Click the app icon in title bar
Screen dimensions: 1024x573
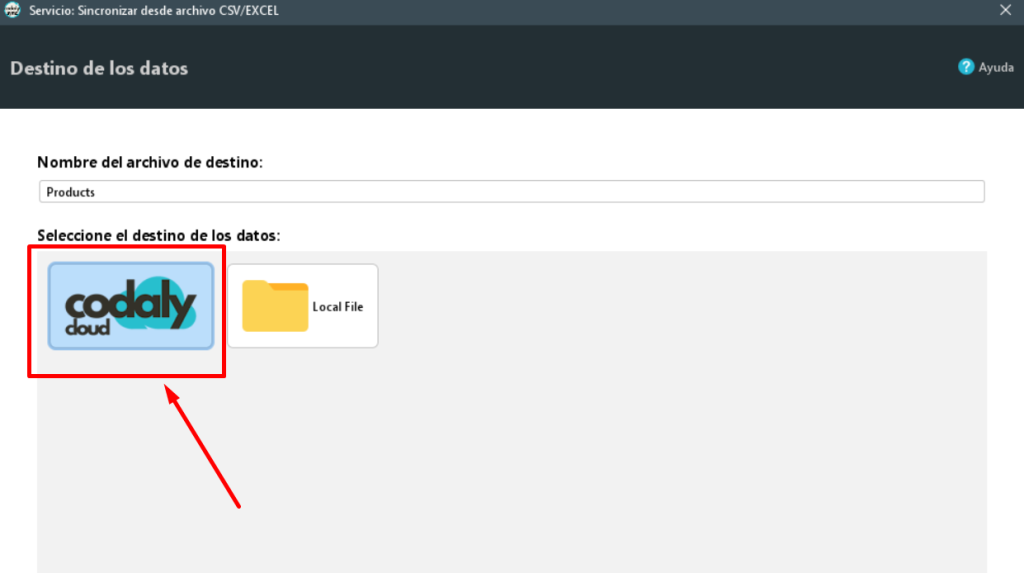pyautogui.click(x=12, y=10)
